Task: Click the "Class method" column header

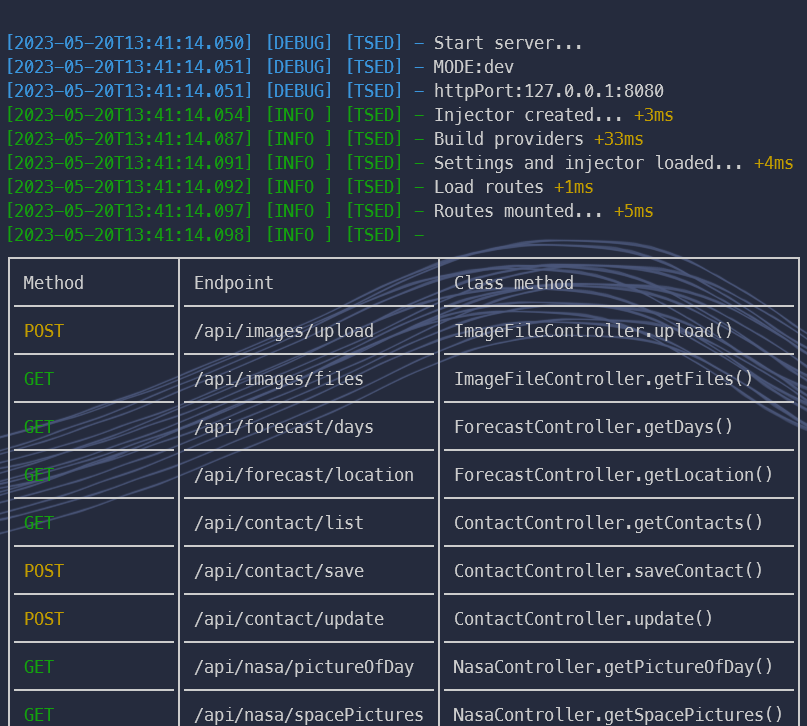Action: (x=514, y=283)
